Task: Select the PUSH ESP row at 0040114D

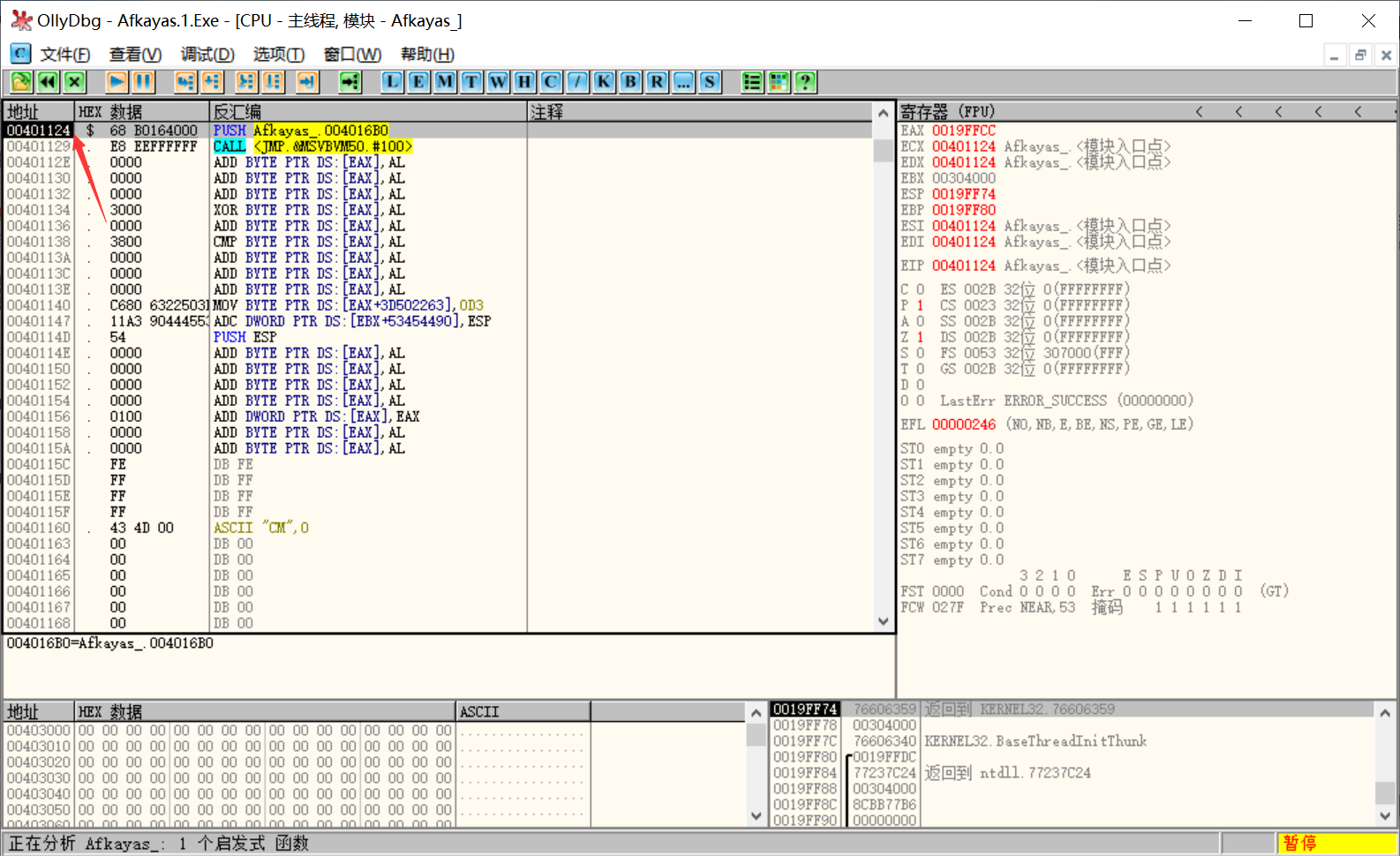Action: (440, 337)
